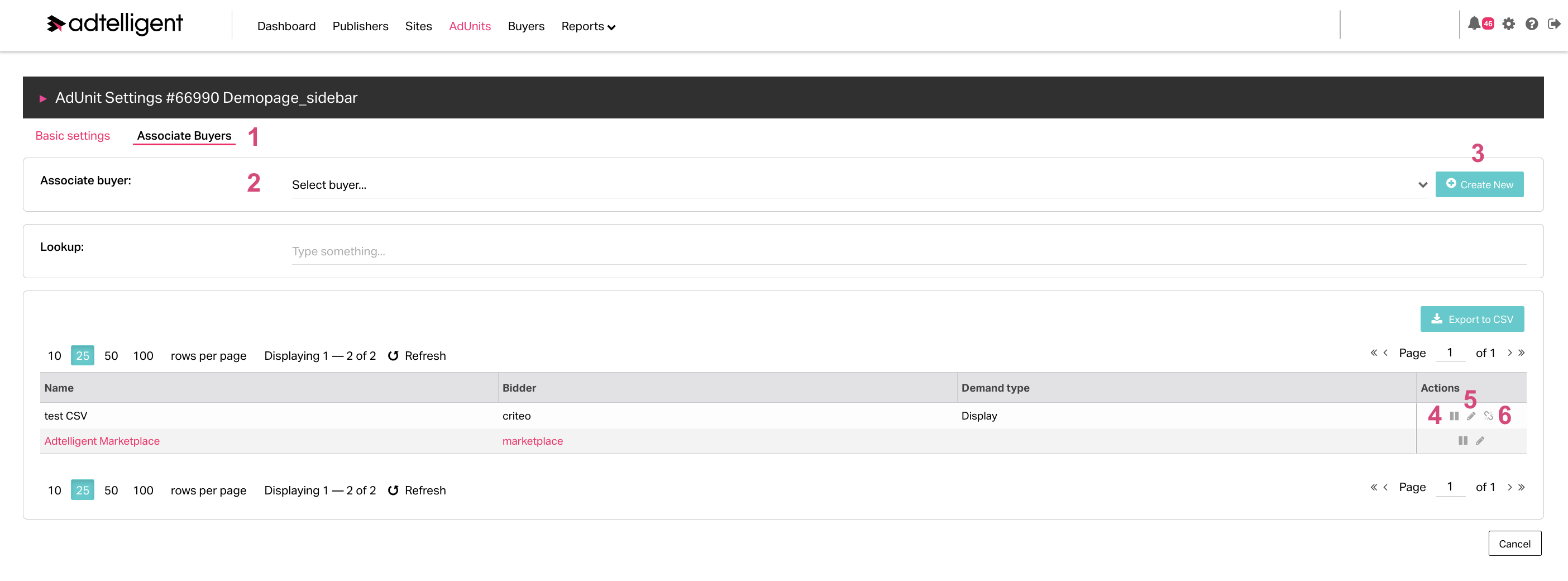Pause the test CSV buyer
Viewport: 1568px width, 581px height.
pos(1454,416)
